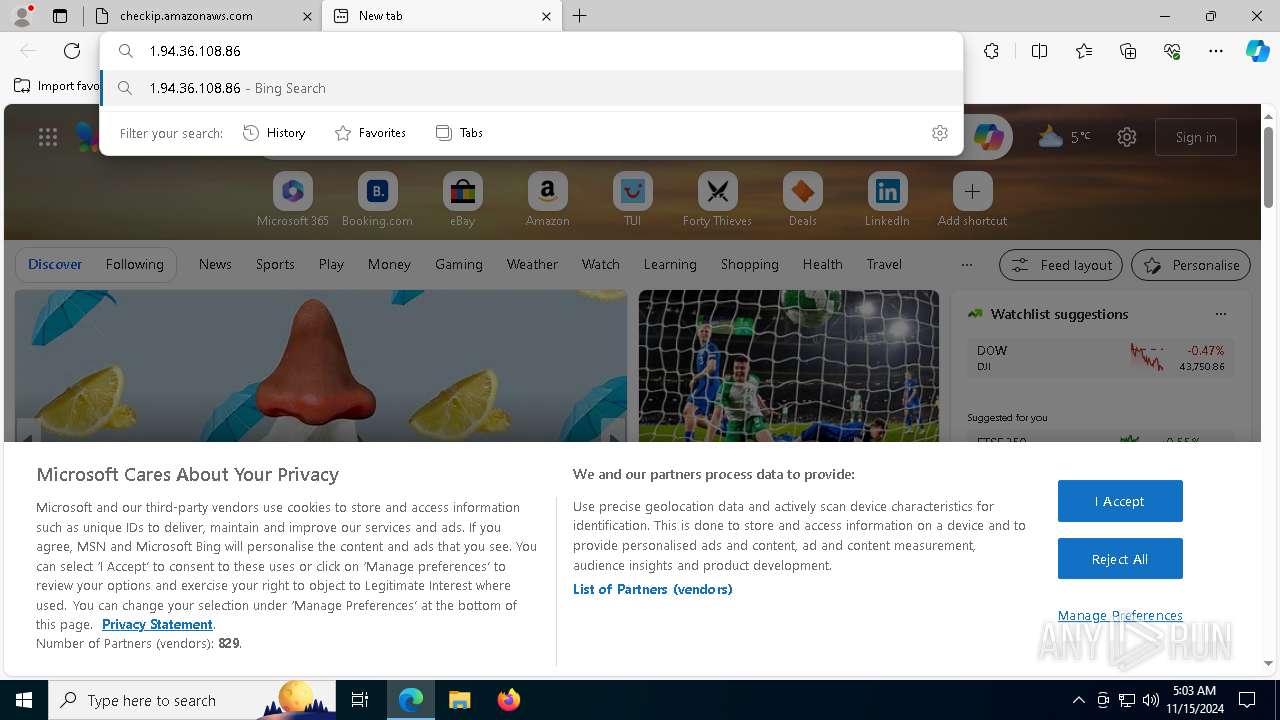Open the nose and lemons article thumbnail

tap(321, 366)
